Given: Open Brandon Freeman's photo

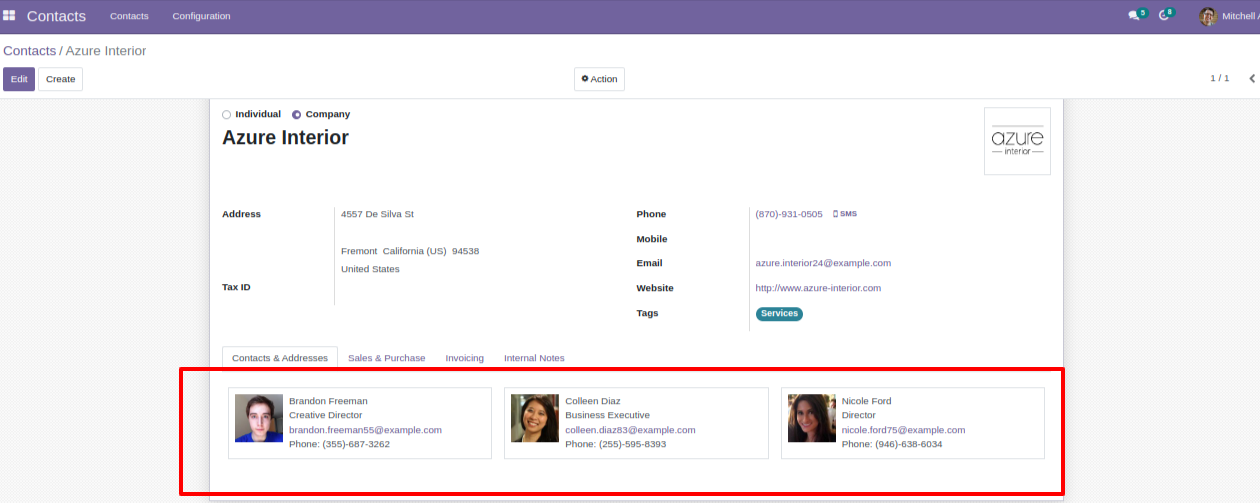Looking at the screenshot, I should tap(259, 418).
